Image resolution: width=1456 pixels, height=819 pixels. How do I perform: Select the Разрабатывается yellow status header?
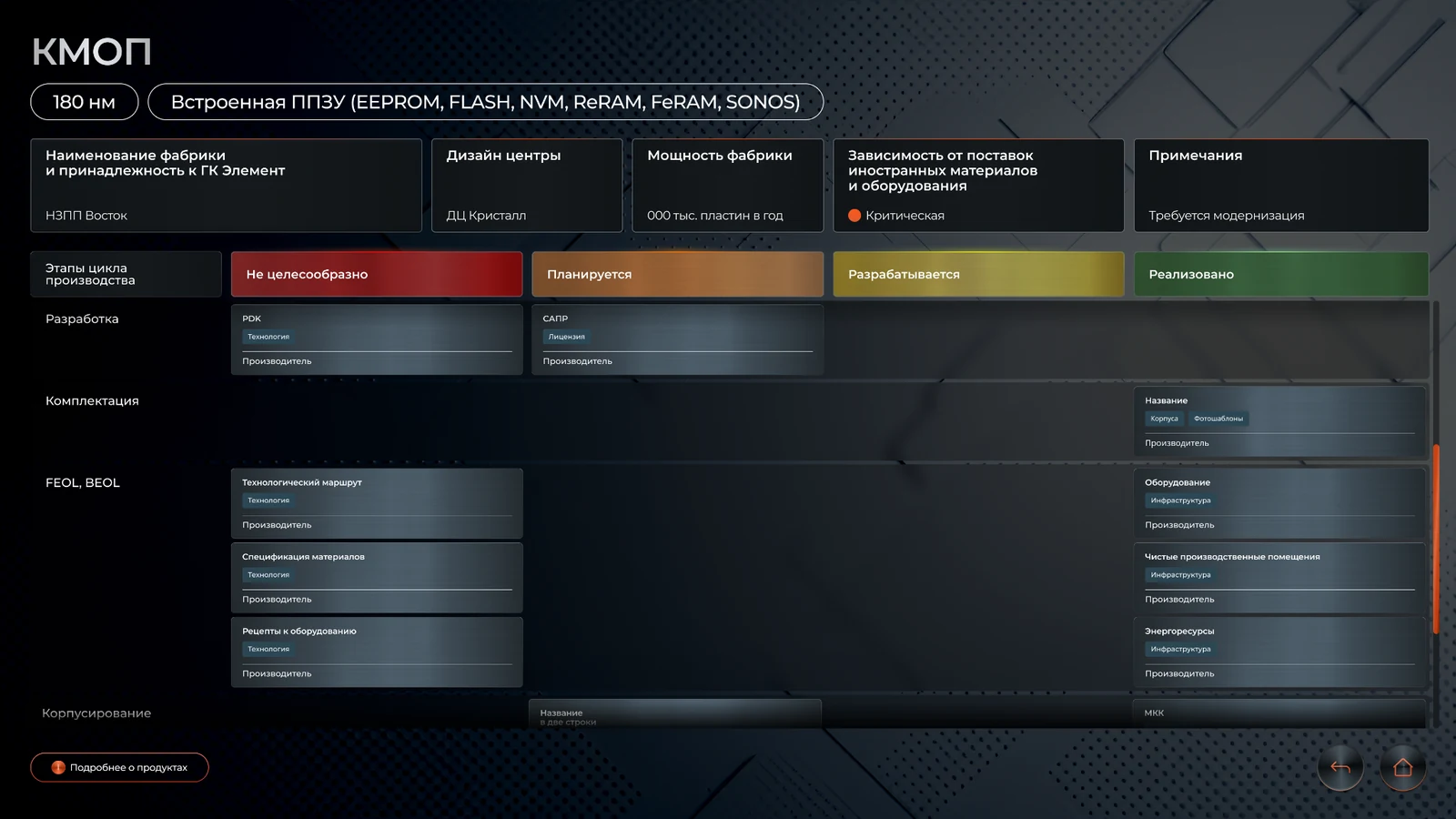click(x=979, y=274)
